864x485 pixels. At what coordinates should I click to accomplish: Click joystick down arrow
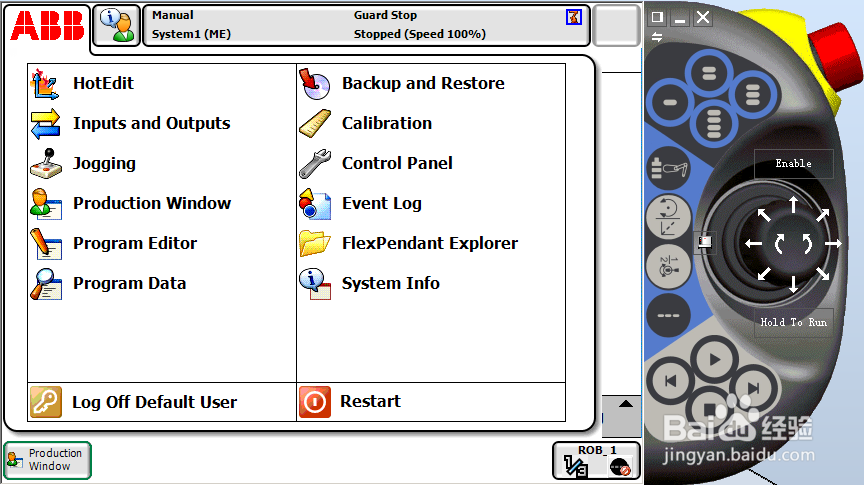(793, 283)
